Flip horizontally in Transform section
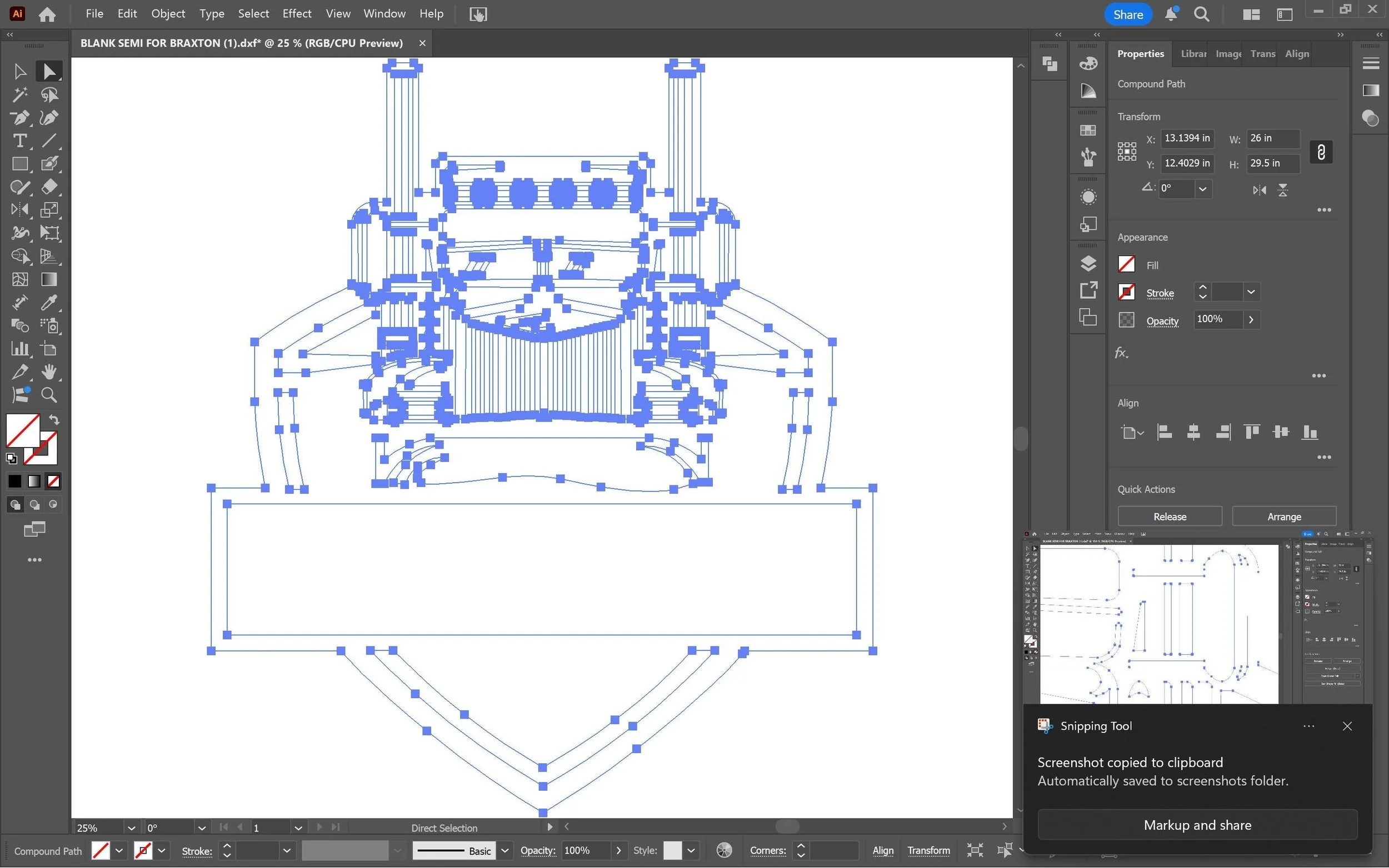This screenshot has width=1389, height=868. point(1258,190)
